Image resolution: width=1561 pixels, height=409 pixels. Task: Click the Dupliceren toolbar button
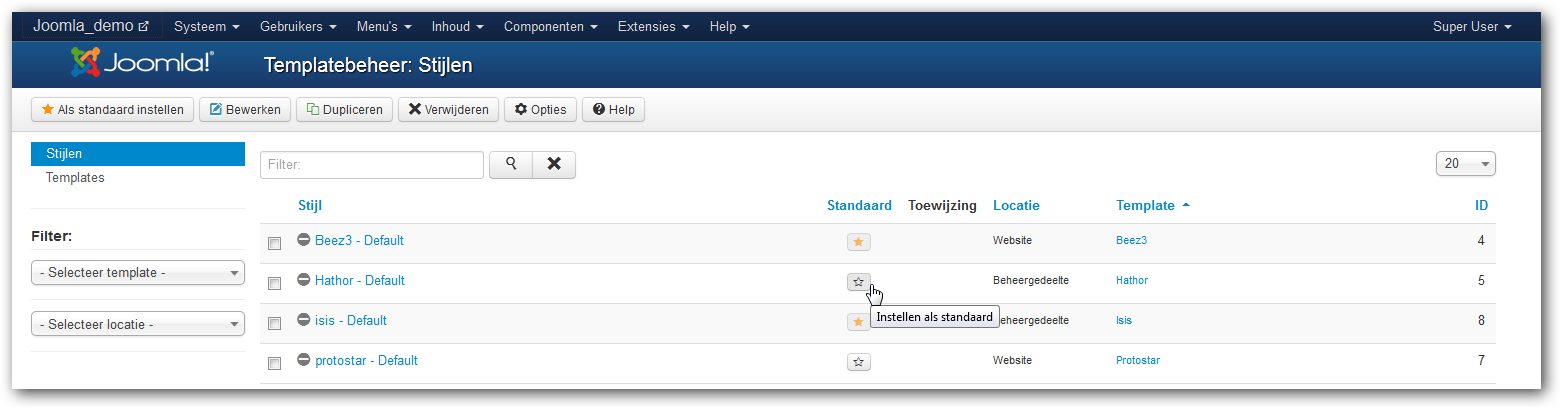344,109
